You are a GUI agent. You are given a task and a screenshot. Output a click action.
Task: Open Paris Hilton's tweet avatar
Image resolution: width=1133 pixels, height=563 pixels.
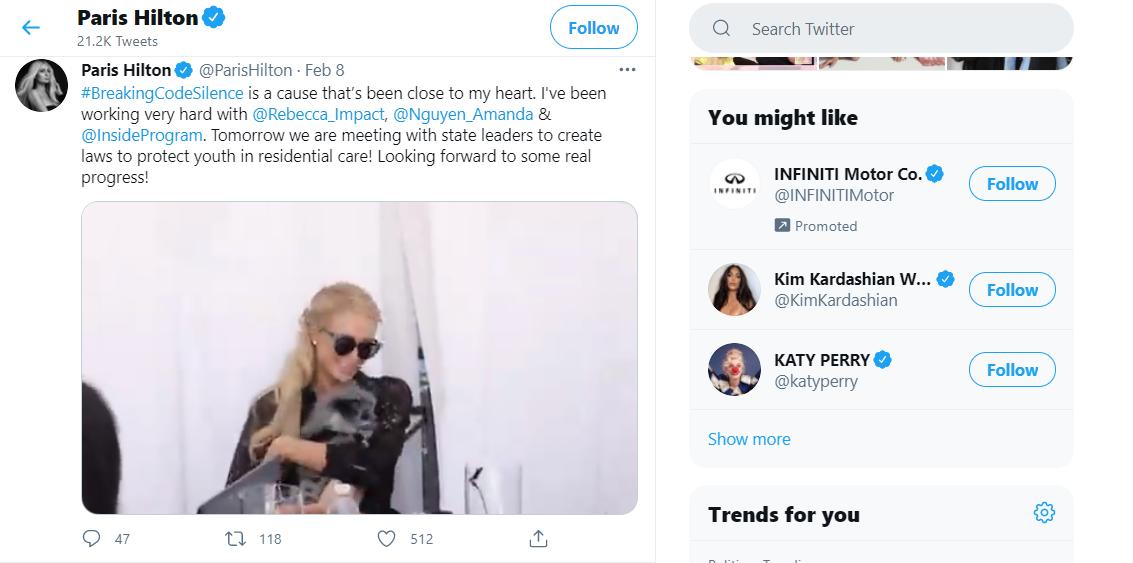coord(42,86)
